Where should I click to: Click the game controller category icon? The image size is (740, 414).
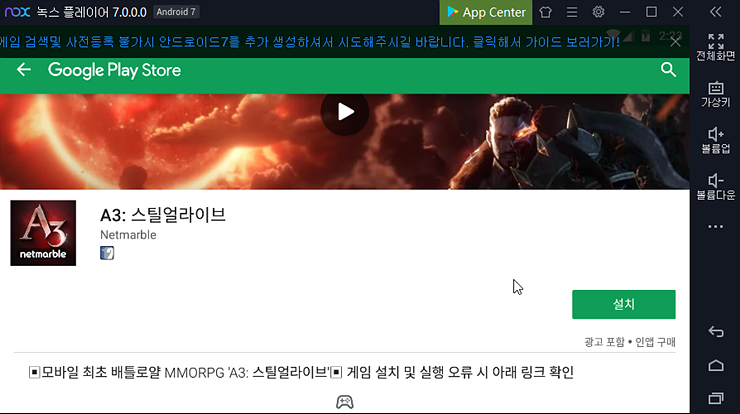coord(345,402)
